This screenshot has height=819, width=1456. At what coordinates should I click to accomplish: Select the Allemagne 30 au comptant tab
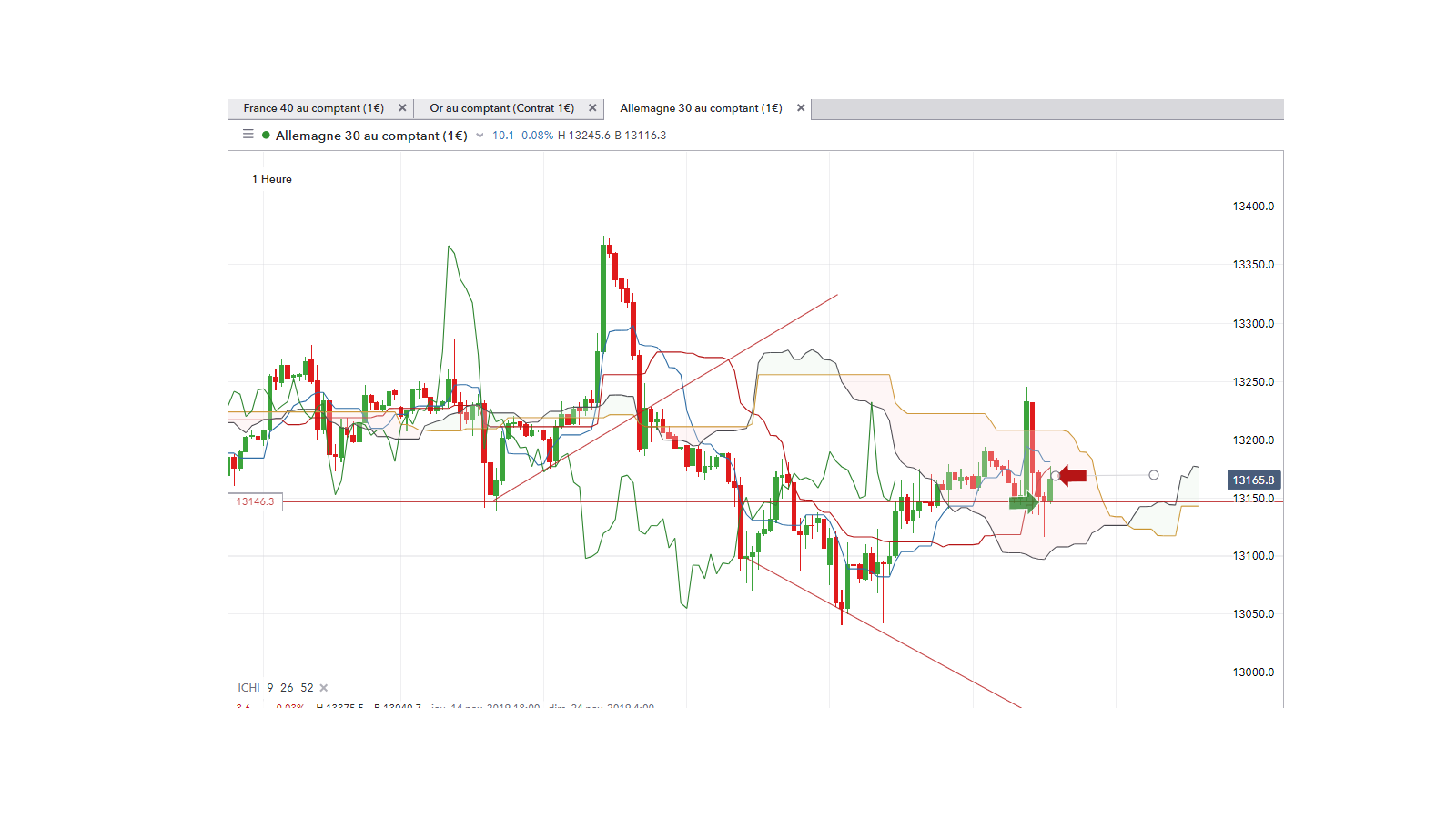point(701,108)
